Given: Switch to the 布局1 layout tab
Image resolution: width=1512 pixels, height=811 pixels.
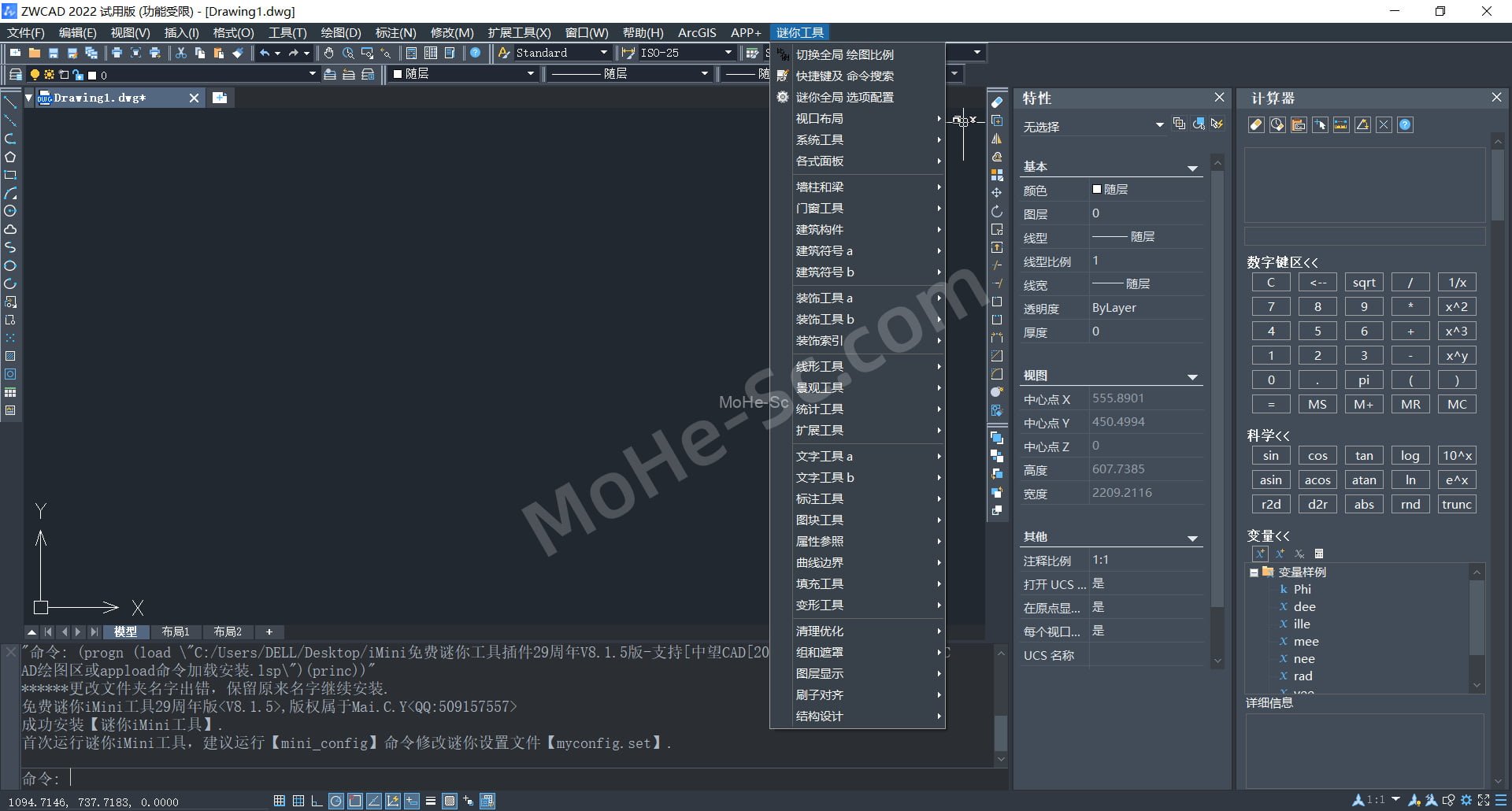Looking at the screenshot, I should pos(175,631).
